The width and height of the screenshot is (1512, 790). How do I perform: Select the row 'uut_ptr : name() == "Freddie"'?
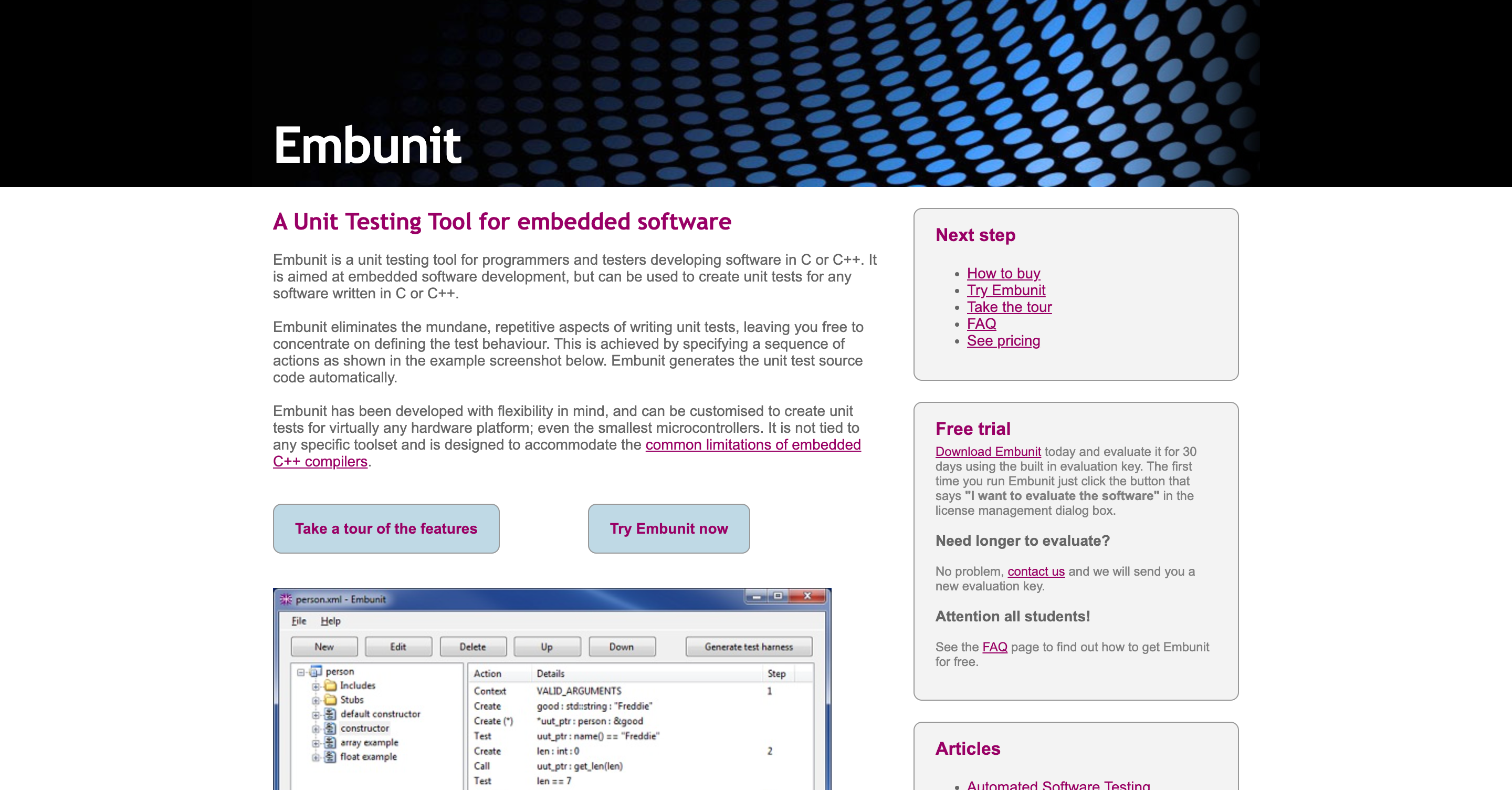coord(640,736)
